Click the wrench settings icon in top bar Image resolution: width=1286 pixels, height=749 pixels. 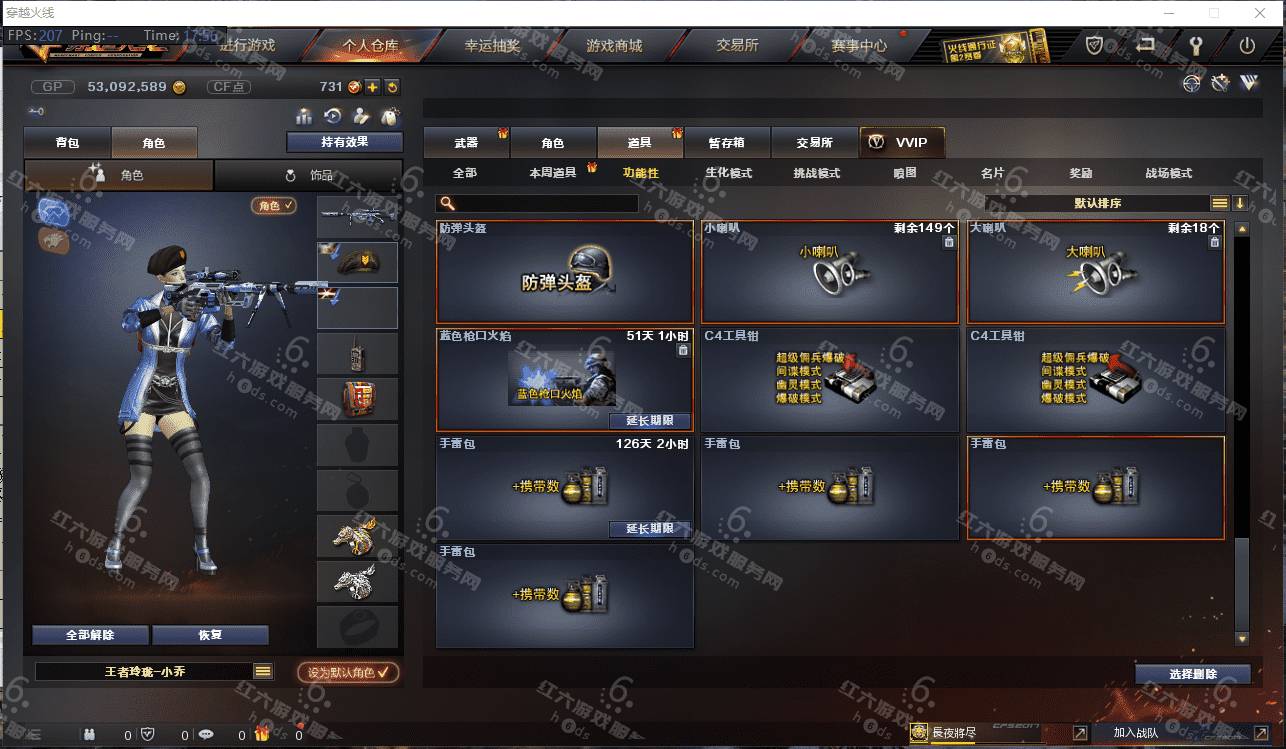coord(1194,46)
